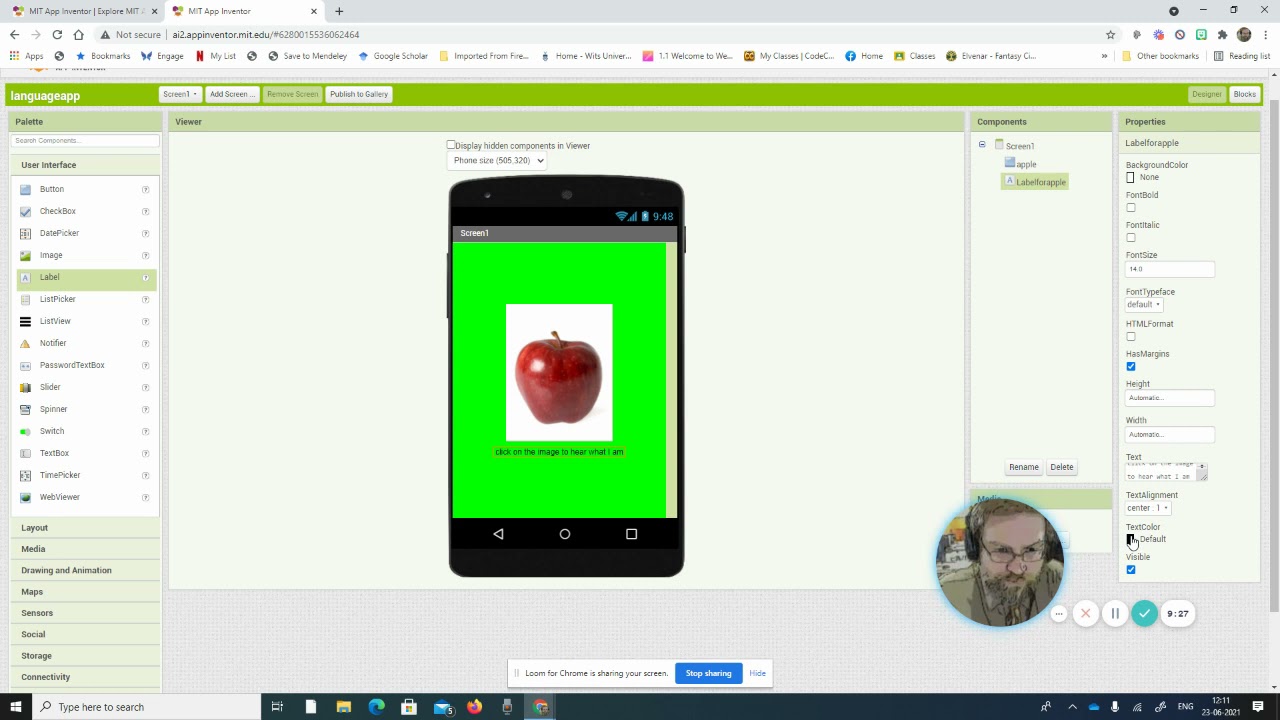Open help for Label component
Viewport: 1280px width, 720px height.
click(145, 277)
